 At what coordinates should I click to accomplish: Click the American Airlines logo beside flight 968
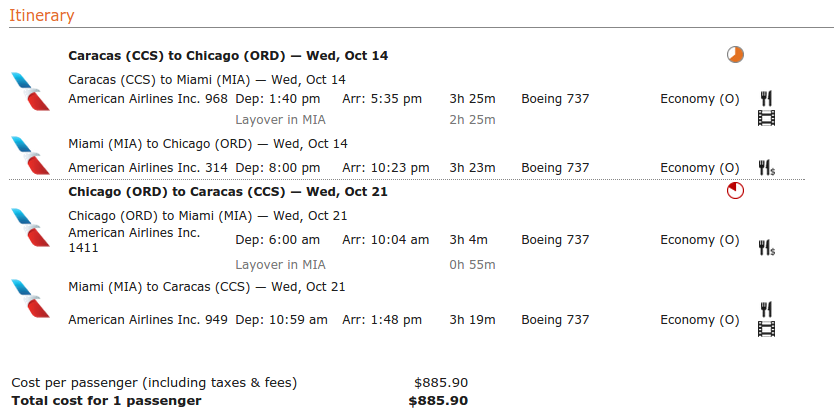(x=30, y=91)
